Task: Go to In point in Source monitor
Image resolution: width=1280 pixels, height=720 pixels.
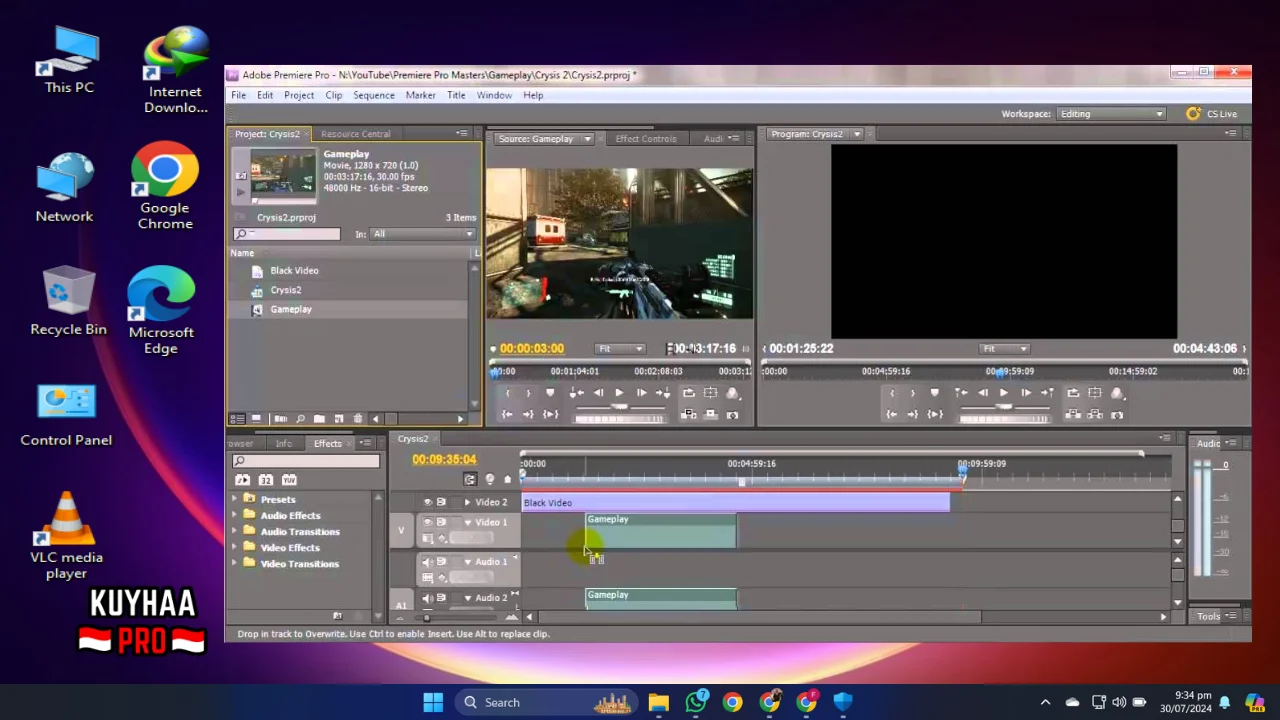Action: (x=507, y=414)
